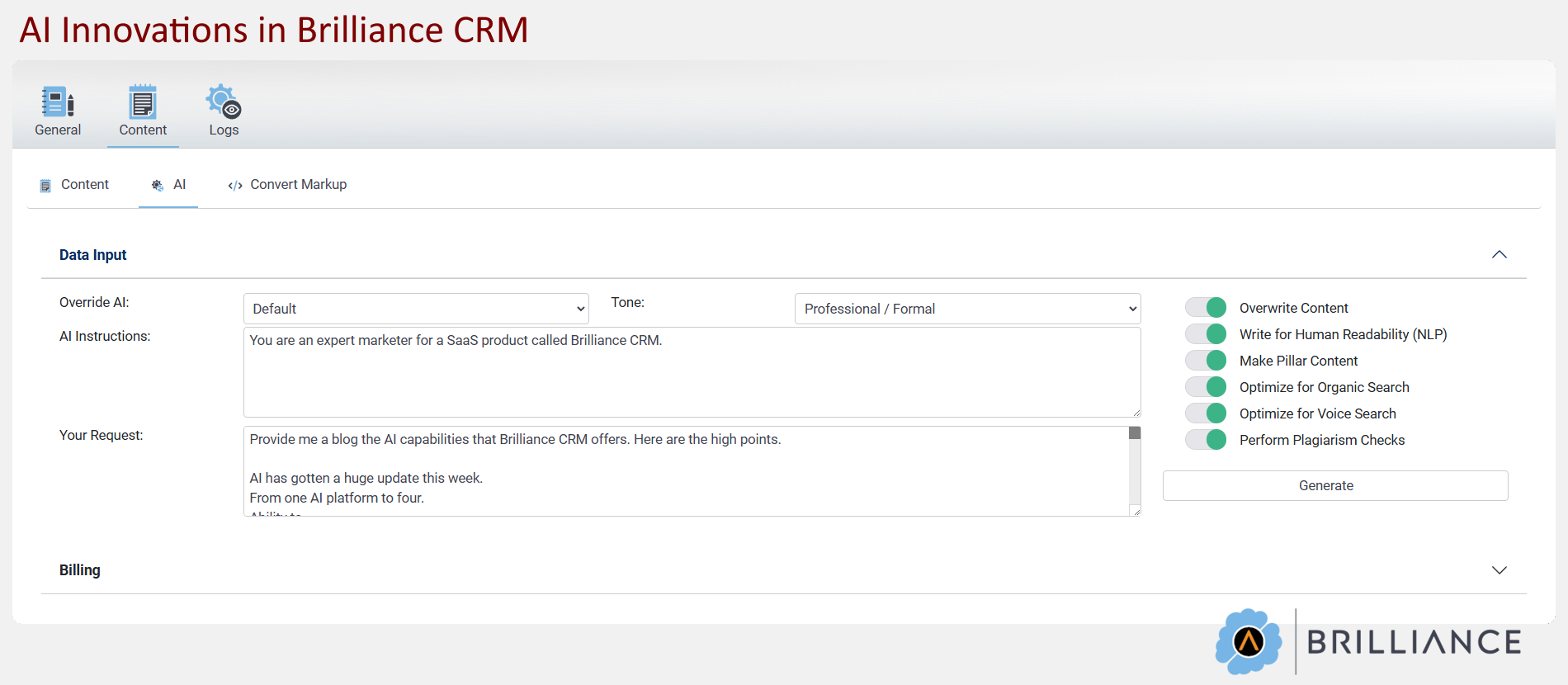The image size is (1568, 685).
Task: Click the Tone label
Action: tap(627, 302)
